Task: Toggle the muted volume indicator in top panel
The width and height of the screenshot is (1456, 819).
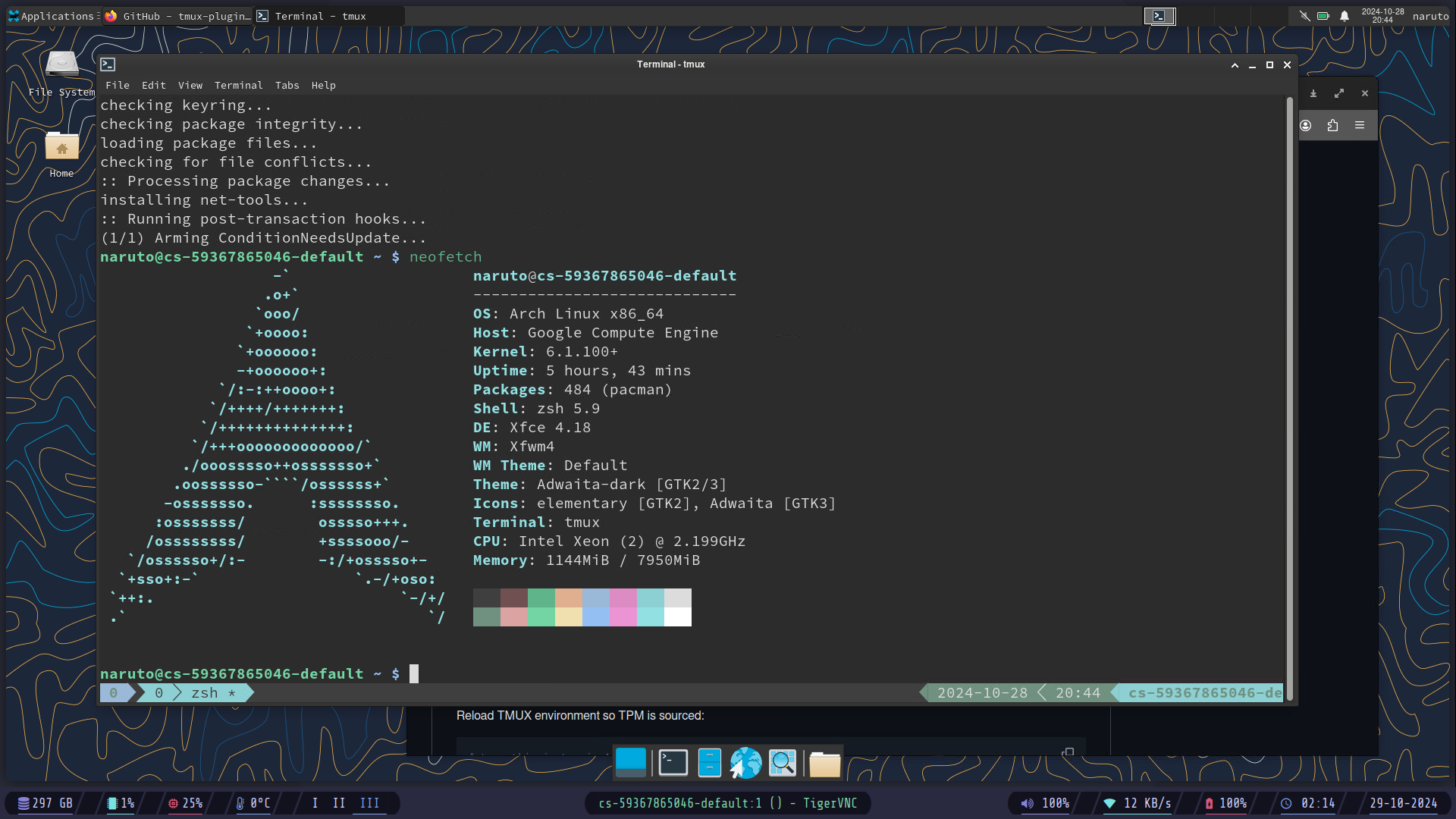Action: (x=1304, y=16)
